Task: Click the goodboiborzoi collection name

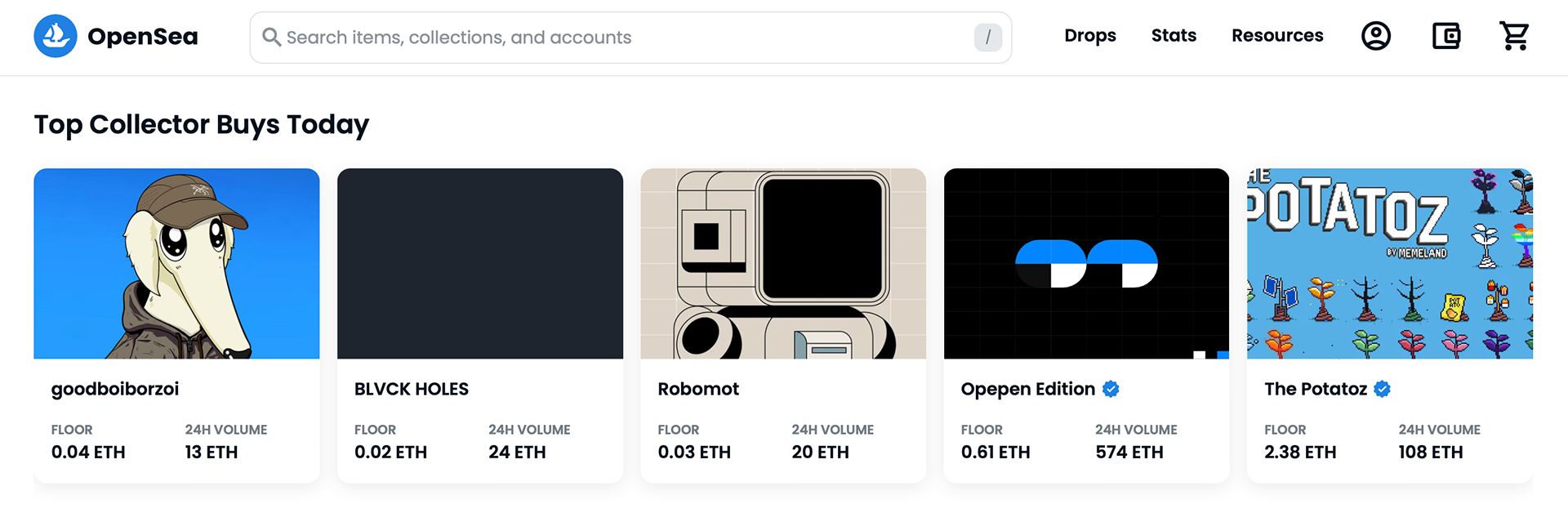Action: [115, 390]
